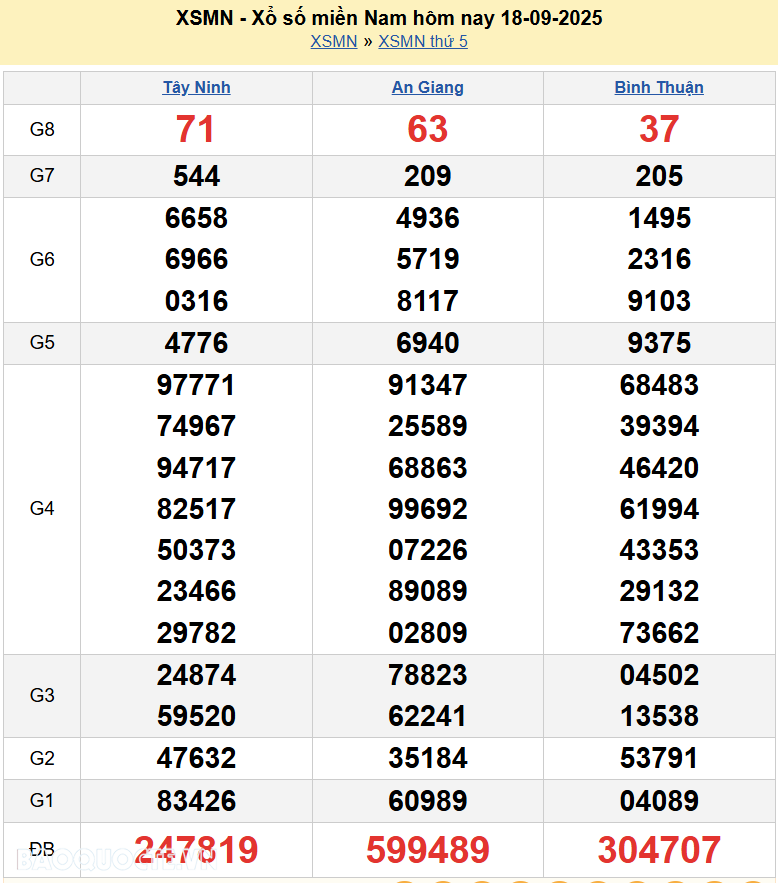Viewport: 778px width, 883px height.
Task: Click the ĐB row label
Action: [42, 850]
